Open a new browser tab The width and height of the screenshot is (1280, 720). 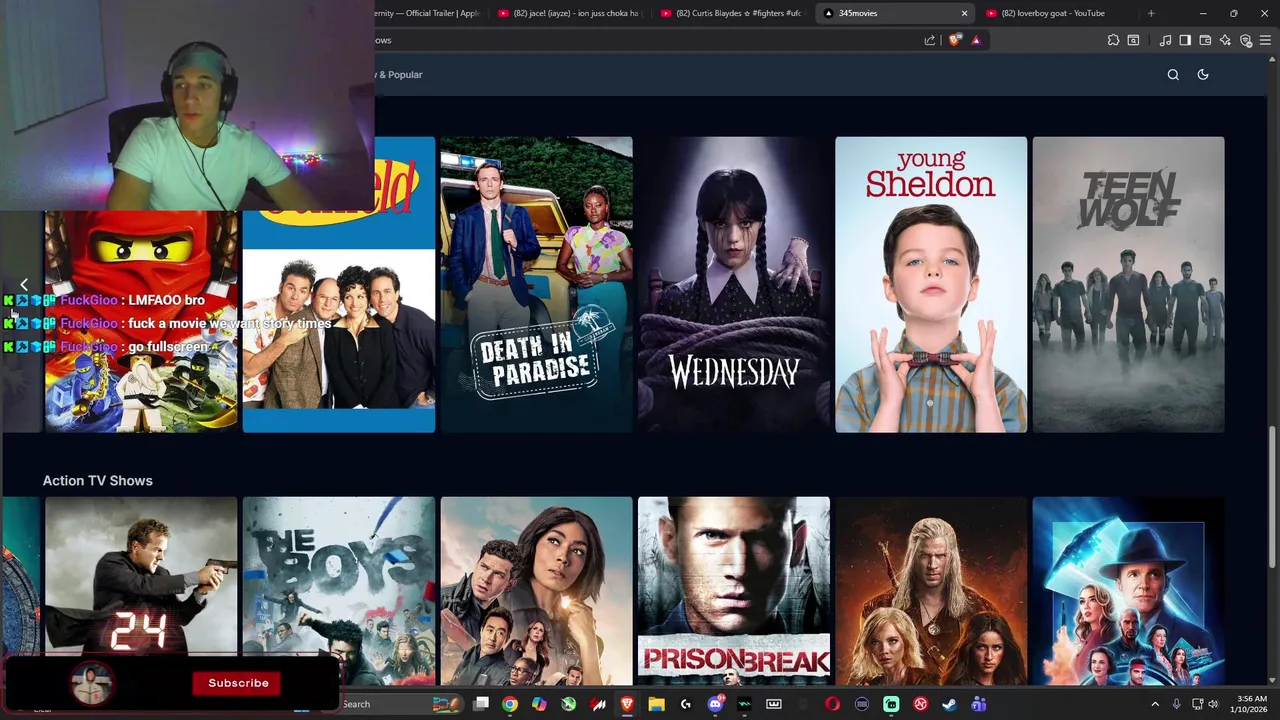(1151, 13)
